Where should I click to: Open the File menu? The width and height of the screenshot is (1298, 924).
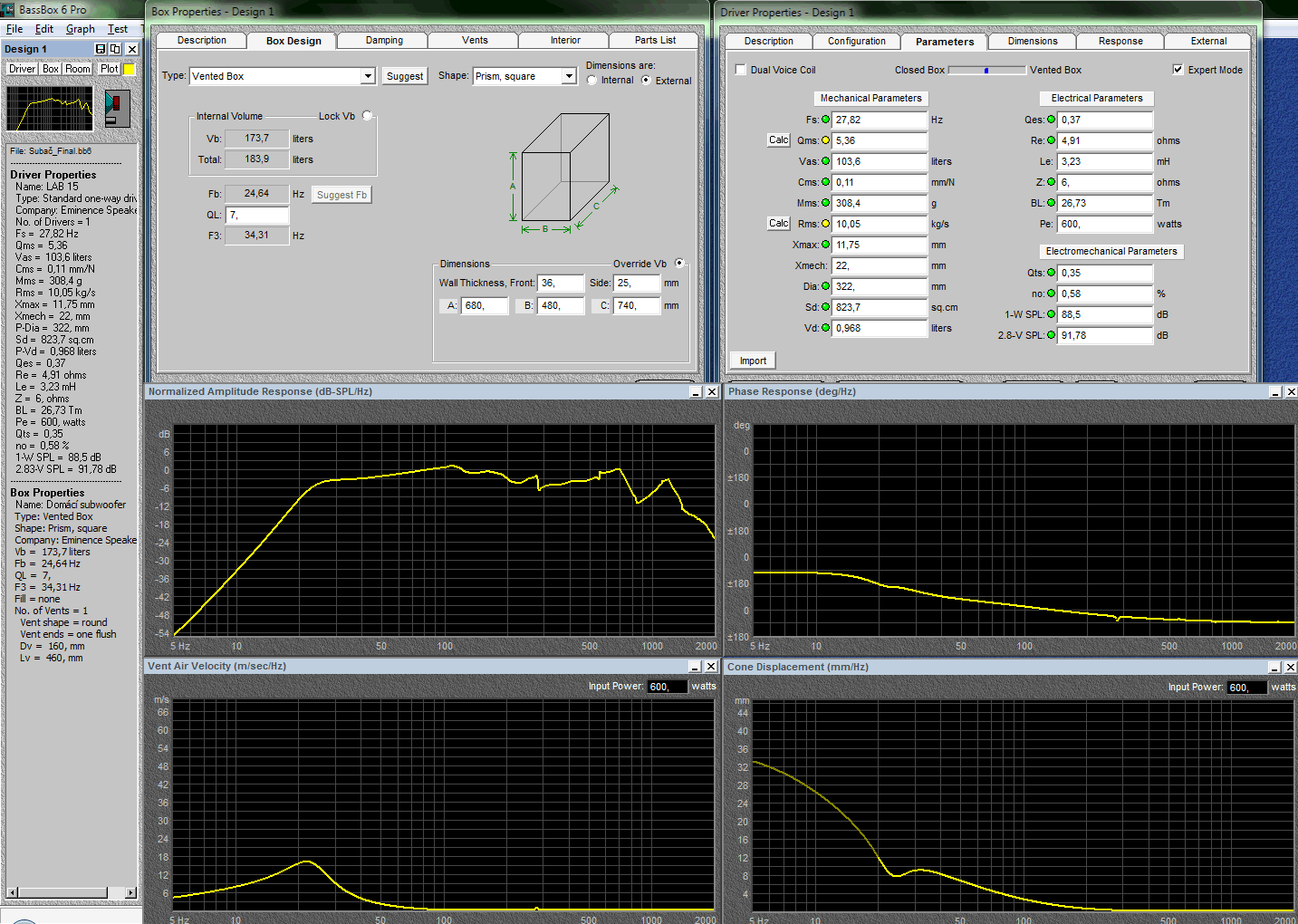point(14,29)
